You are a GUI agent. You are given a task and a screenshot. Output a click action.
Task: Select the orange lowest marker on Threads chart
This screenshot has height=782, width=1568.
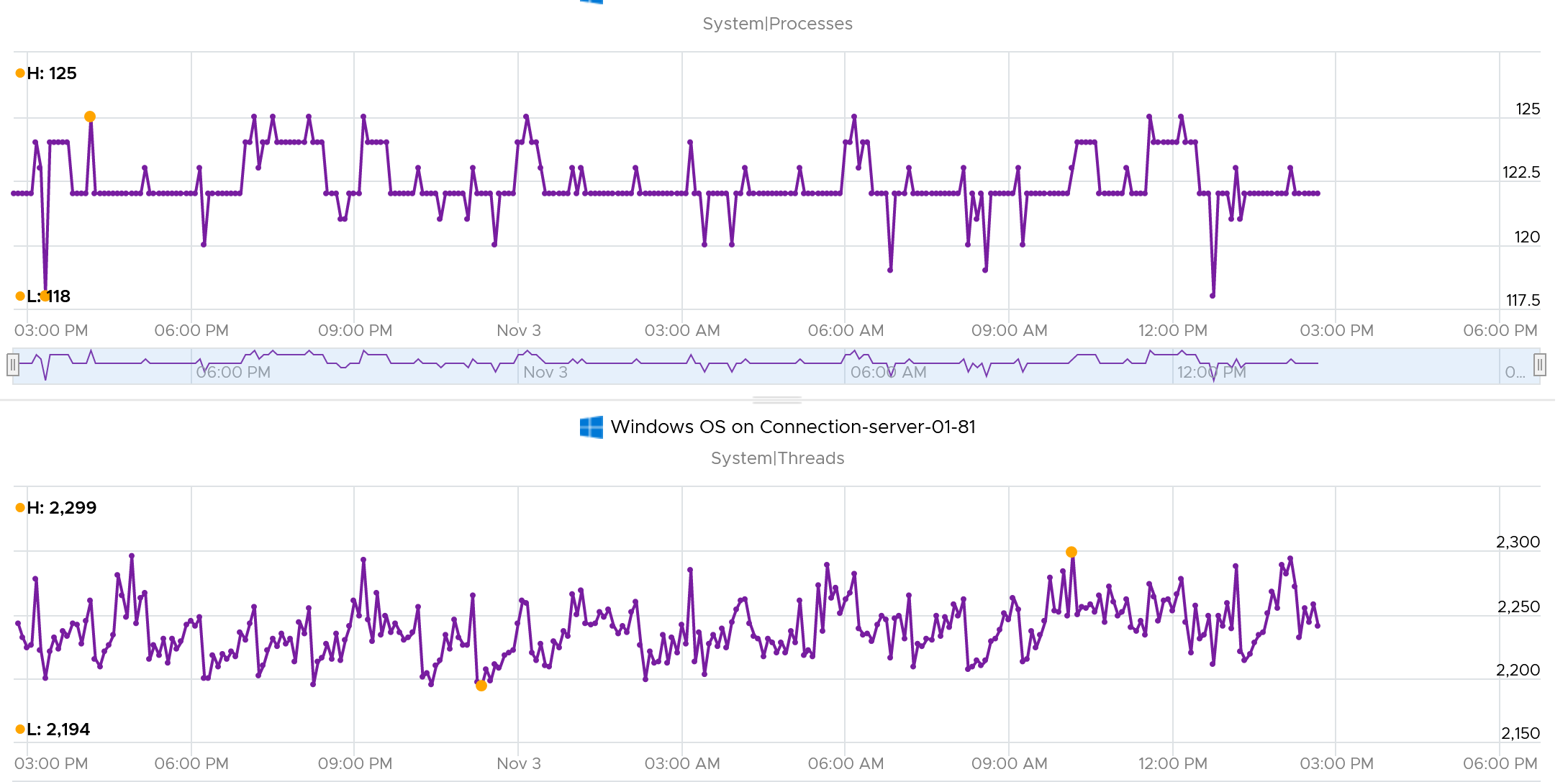(x=481, y=686)
